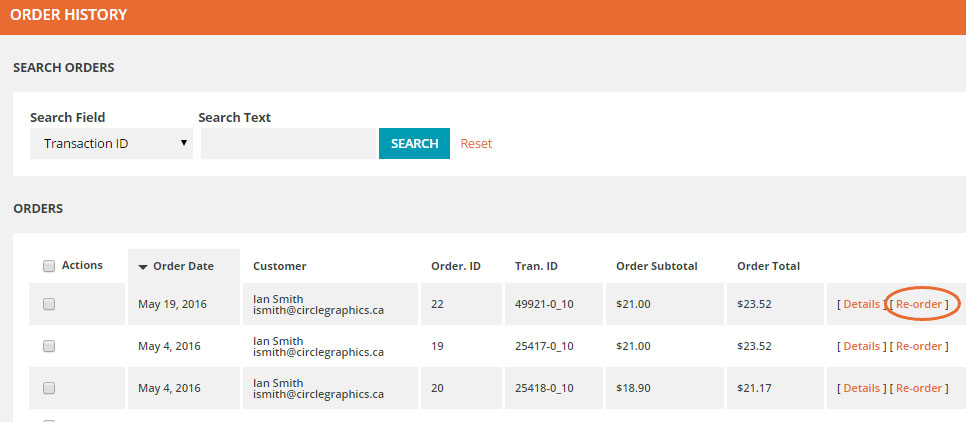The height and width of the screenshot is (422, 966).
Task: Tick the checkbox for order 20
Action: click(49, 388)
